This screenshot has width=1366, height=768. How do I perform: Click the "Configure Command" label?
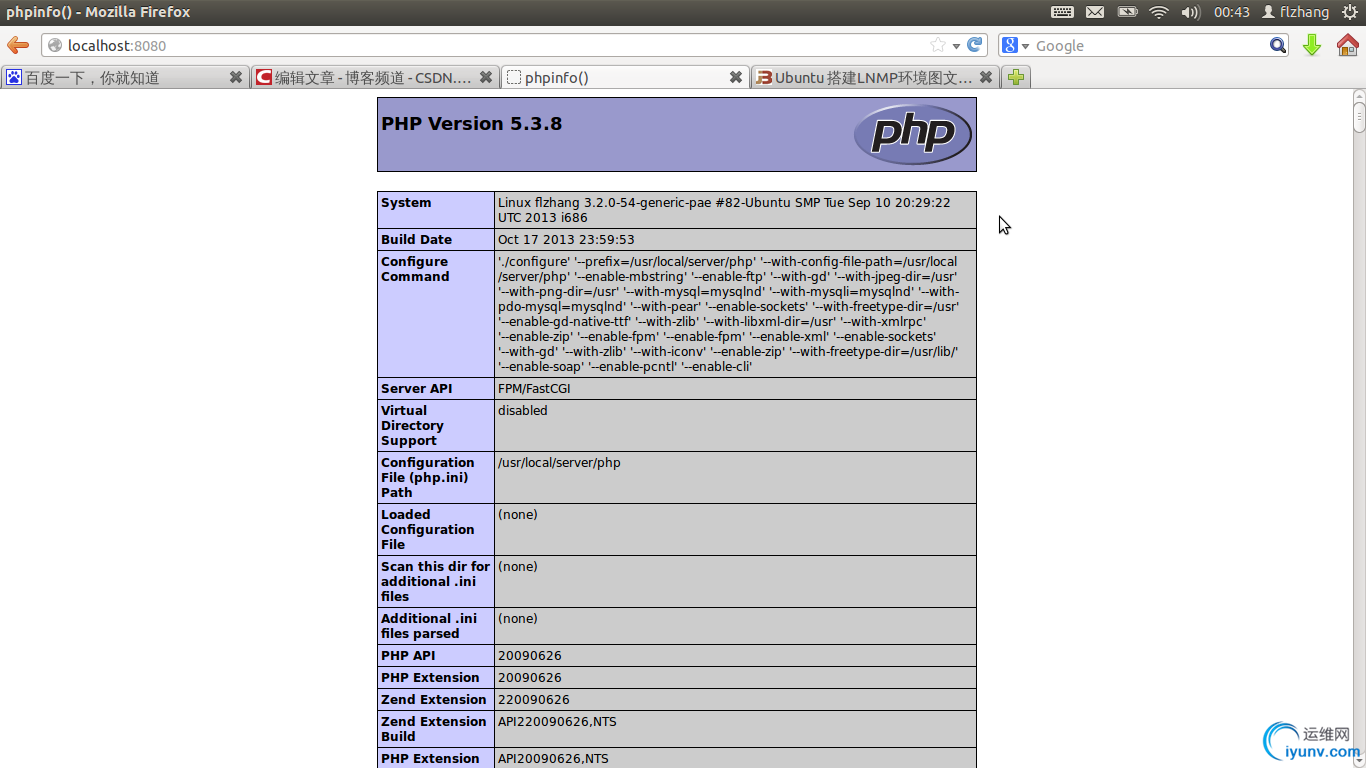415,269
